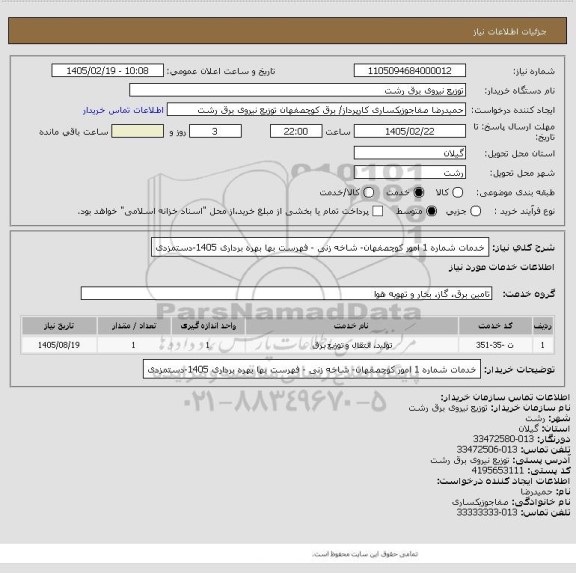The height and width of the screenshot is (573, 576).
Task: Click delivery city field رشت
Action: point(410,173)
